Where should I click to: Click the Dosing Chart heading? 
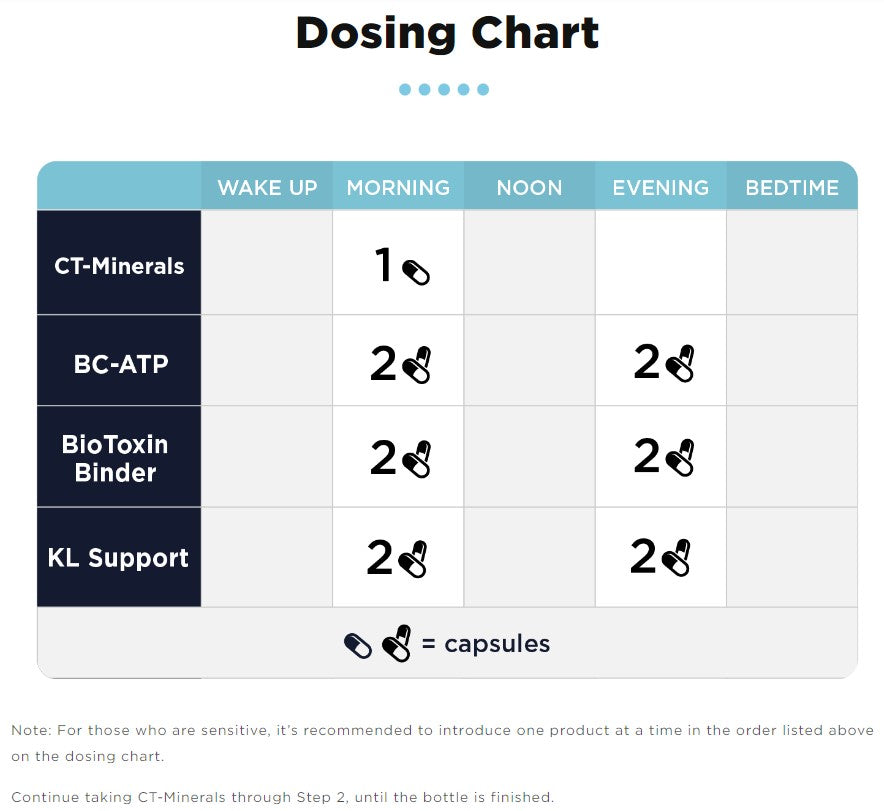click(447, 33)
